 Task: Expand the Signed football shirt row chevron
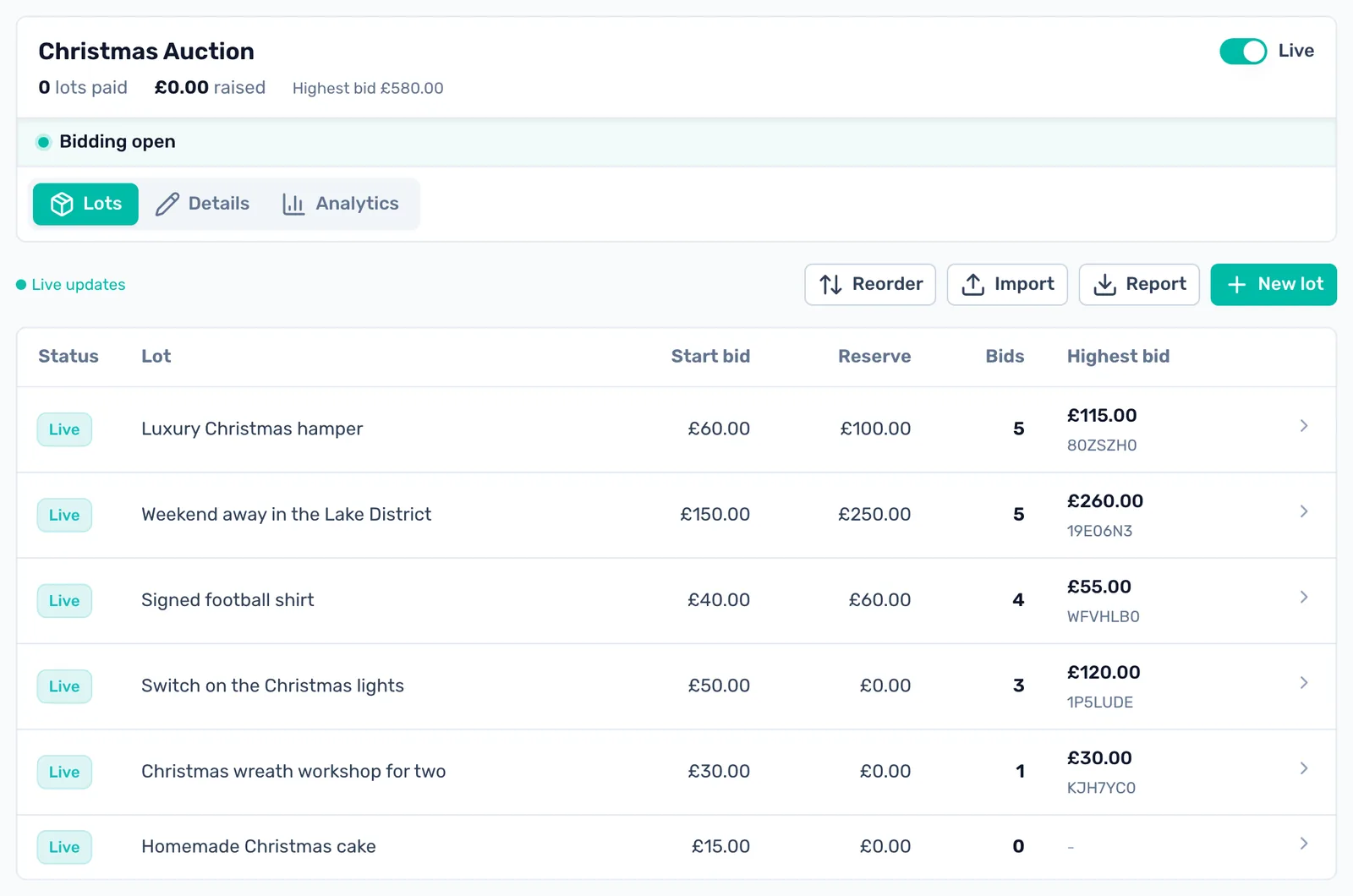(1304, 597)
